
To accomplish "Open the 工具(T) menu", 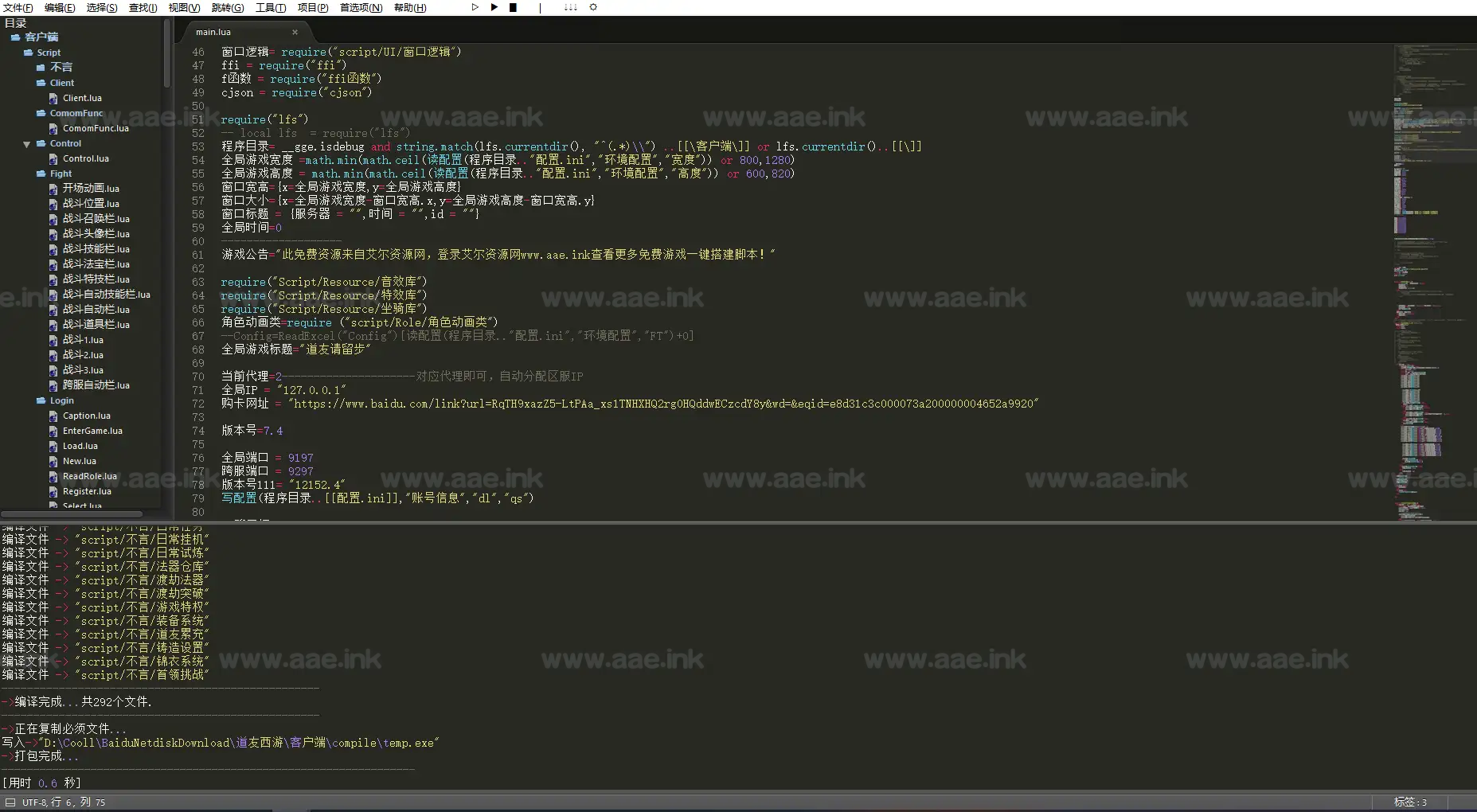I will pos(271,8).
